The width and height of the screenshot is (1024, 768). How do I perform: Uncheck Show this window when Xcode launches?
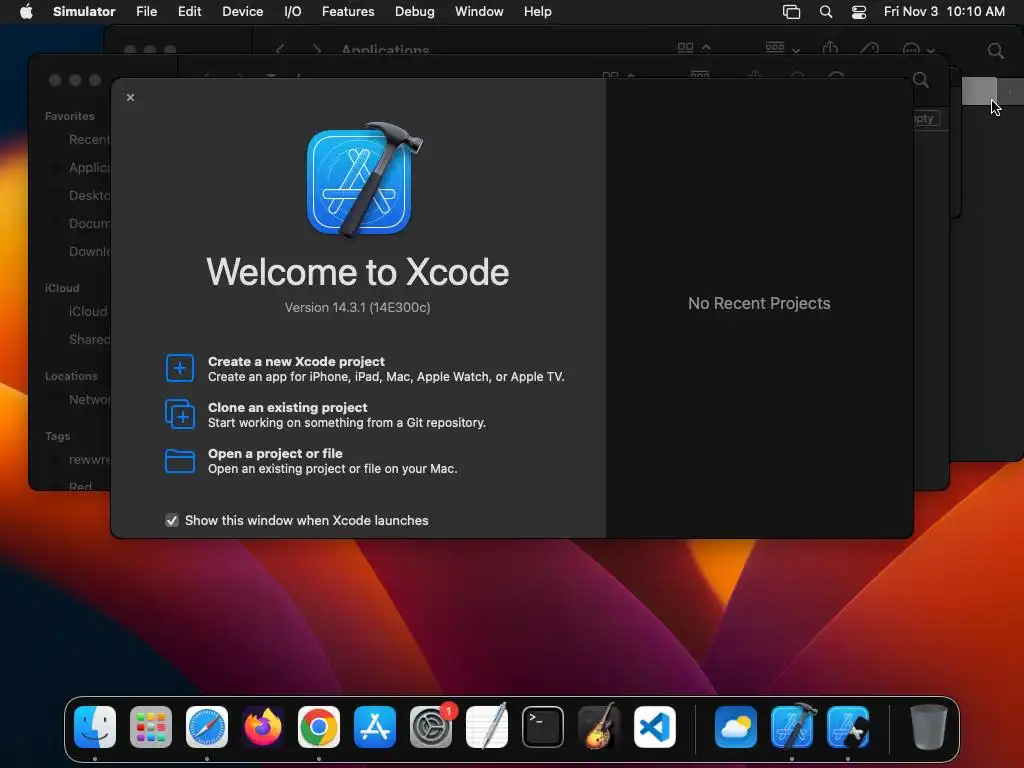[172, 520]
